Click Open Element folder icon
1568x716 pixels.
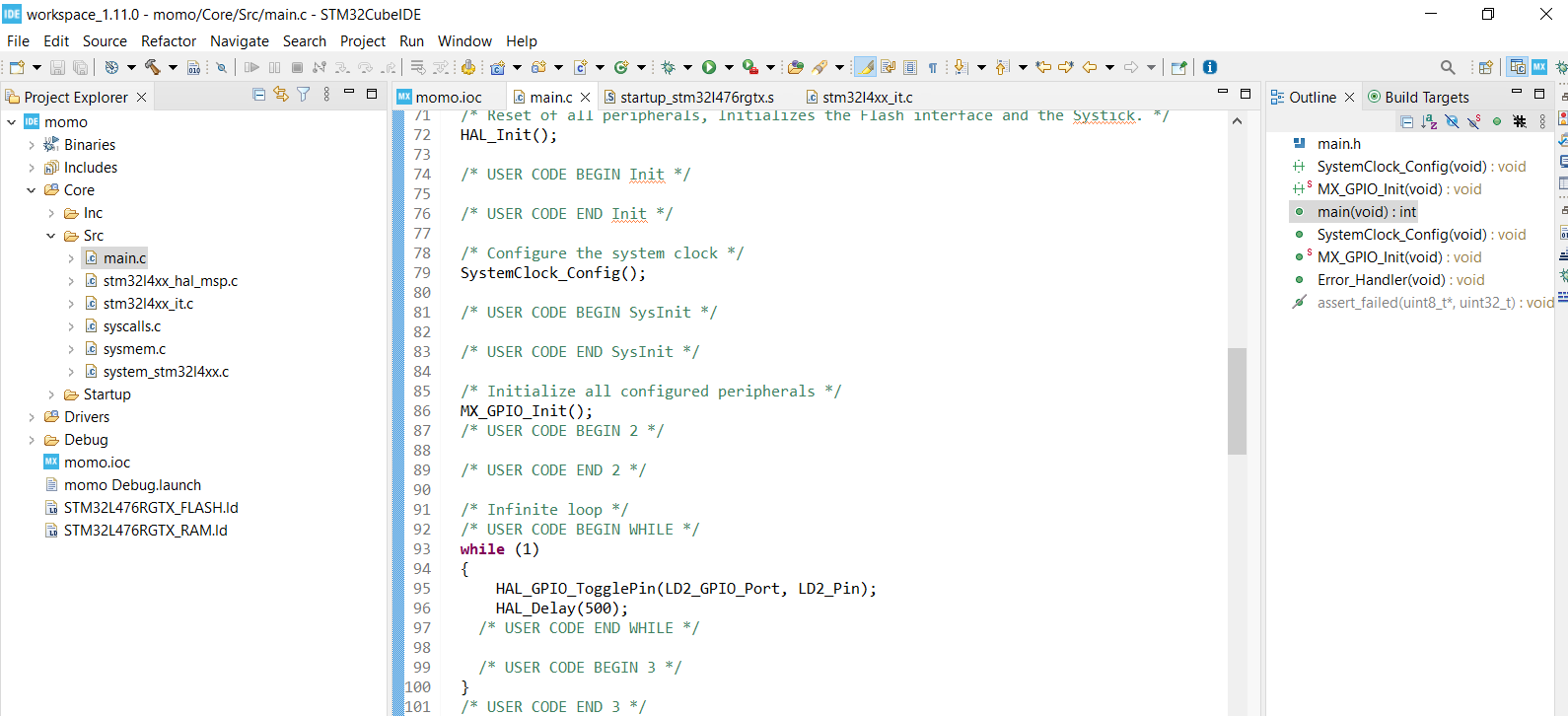point(795,67)
